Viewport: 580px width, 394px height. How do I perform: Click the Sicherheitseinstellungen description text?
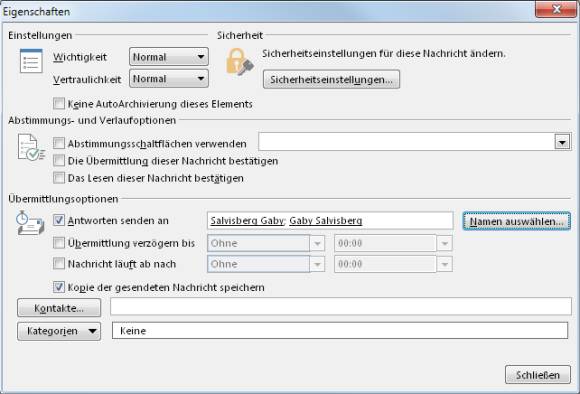pos(384,53)
